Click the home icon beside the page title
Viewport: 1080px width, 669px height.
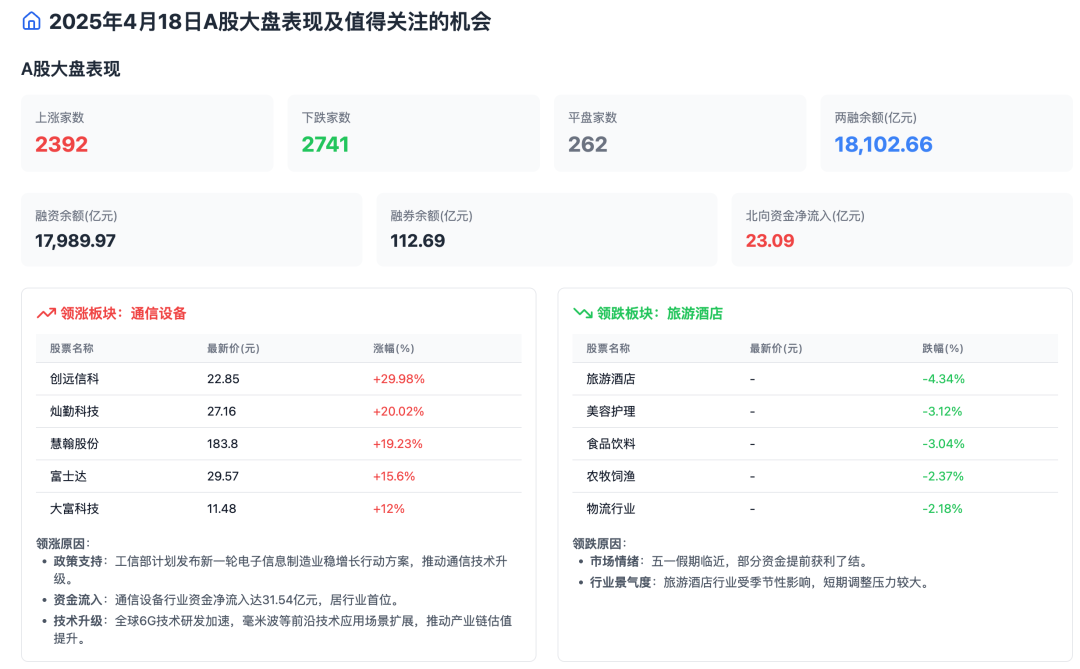[x=31, y=21]
